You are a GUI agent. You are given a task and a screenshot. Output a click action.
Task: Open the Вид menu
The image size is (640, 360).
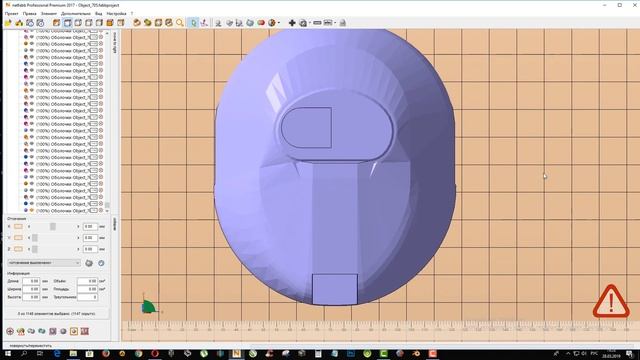click(98, 13)
